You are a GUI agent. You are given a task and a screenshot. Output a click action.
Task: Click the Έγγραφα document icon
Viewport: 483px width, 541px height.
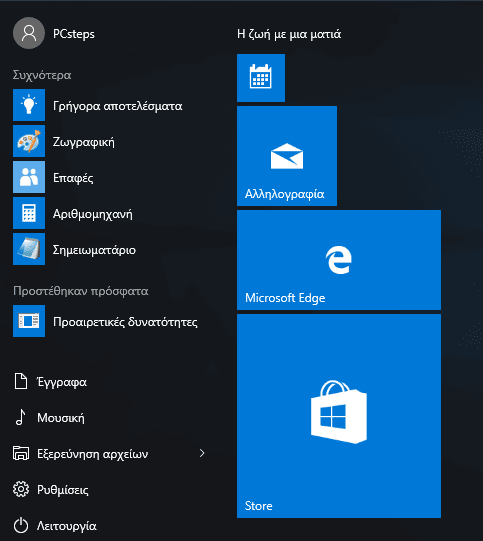21,381
